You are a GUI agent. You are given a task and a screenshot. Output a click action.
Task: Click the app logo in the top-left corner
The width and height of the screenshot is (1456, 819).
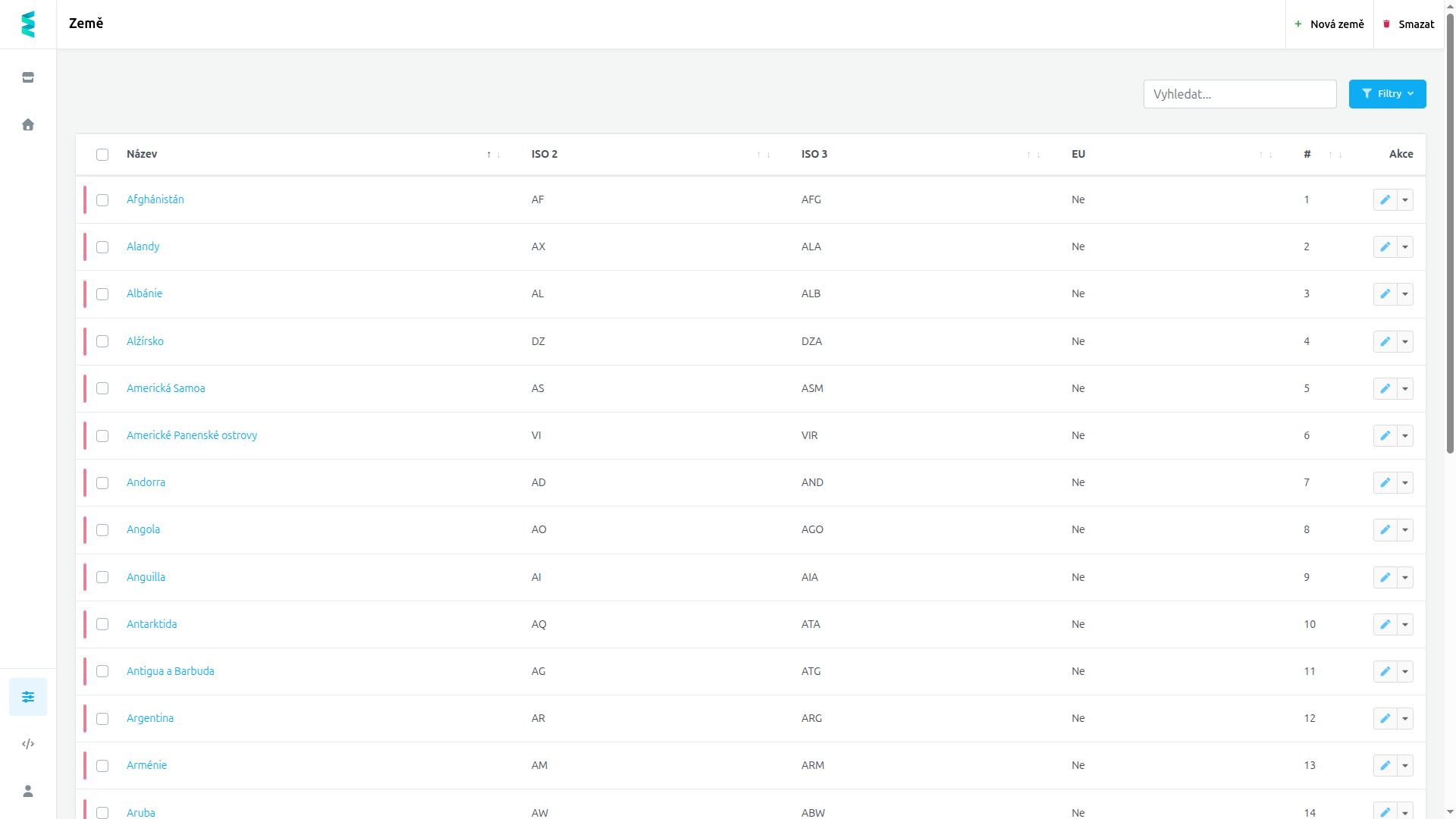28,24
